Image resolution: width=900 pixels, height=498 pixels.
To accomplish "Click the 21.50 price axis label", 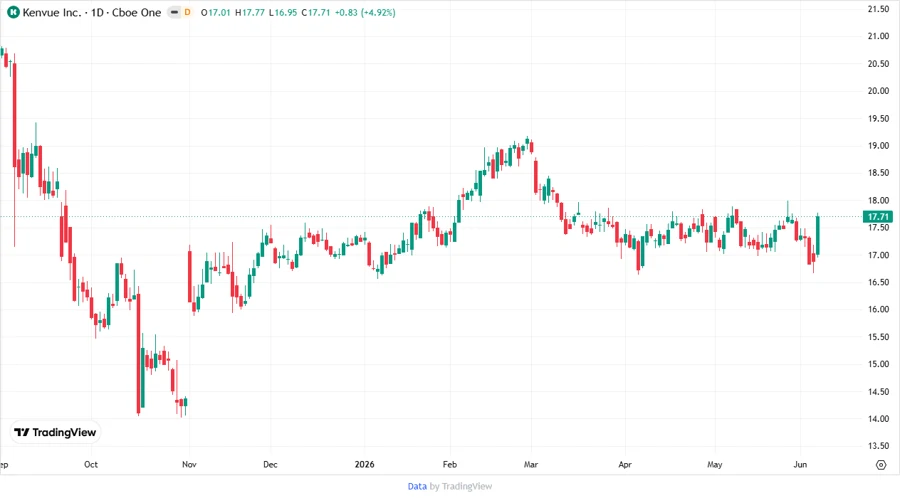I will click(878, 9).
